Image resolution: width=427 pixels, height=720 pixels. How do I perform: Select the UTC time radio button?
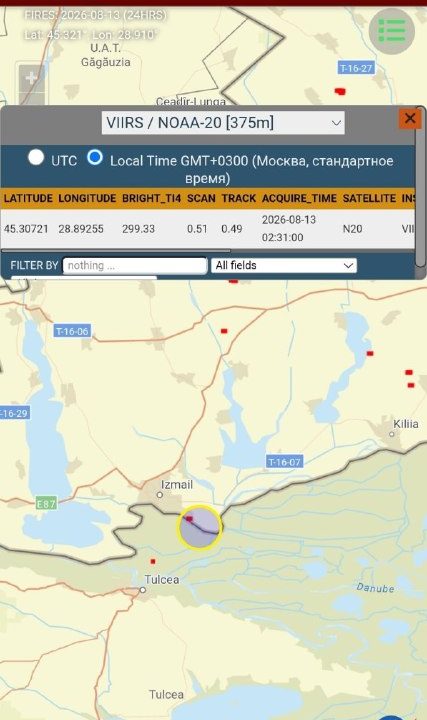click(36, 157)
